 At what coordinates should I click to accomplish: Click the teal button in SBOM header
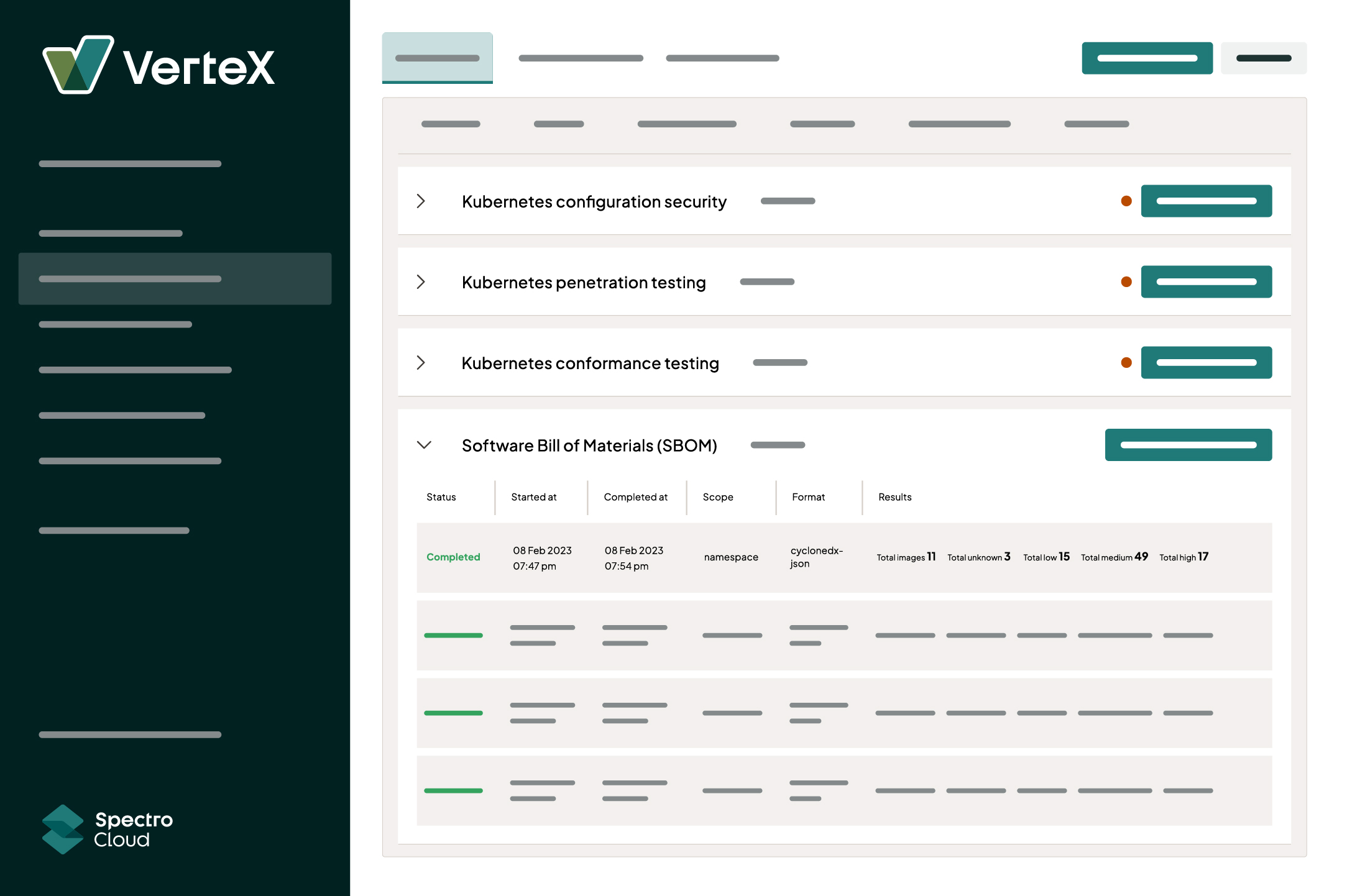point(1188,445)
